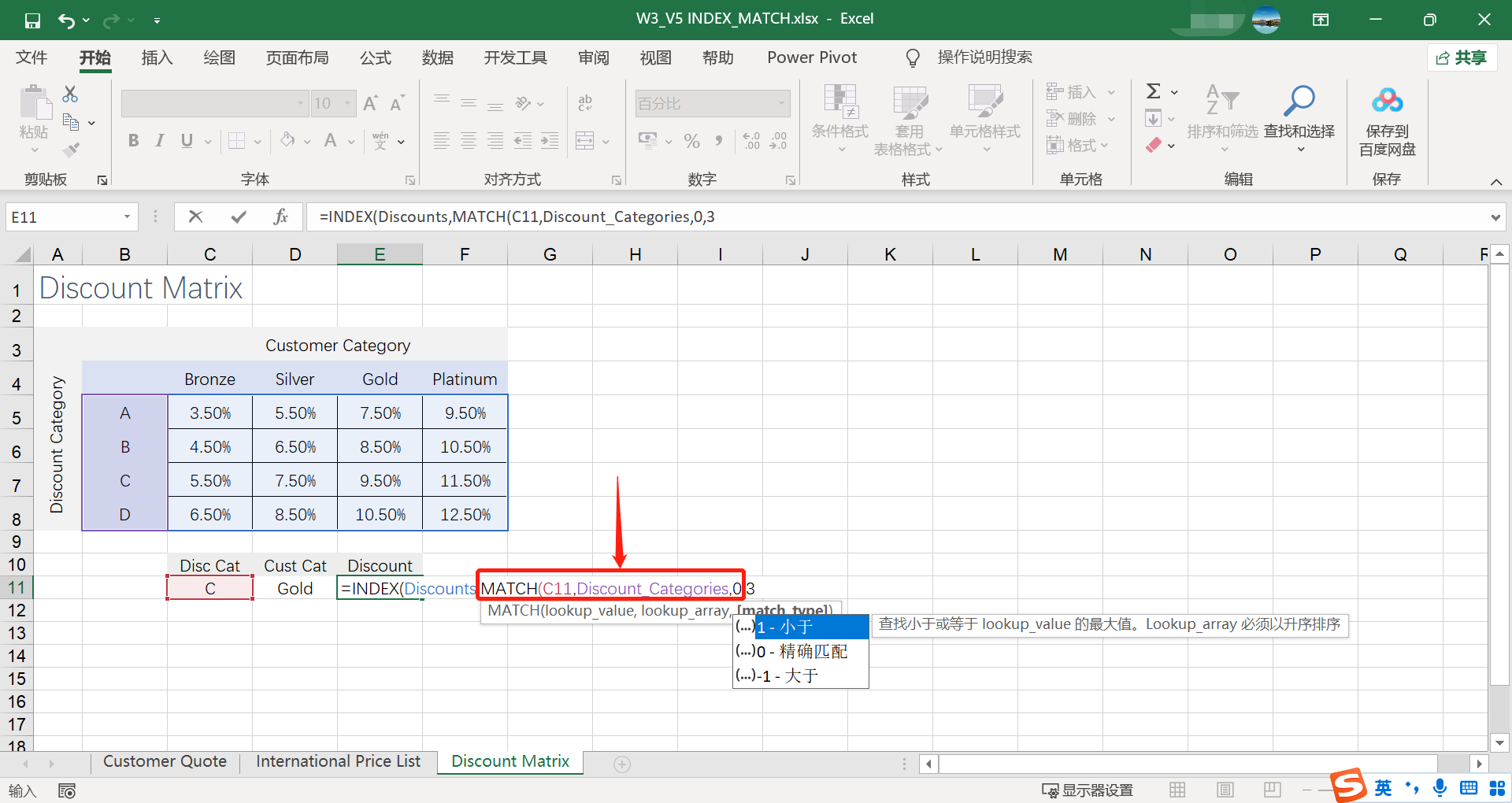Switch to the 公式 ribbon tab
Viewport: 1512px width, 803px height.
pyautogui.click(x=376, y=57)
